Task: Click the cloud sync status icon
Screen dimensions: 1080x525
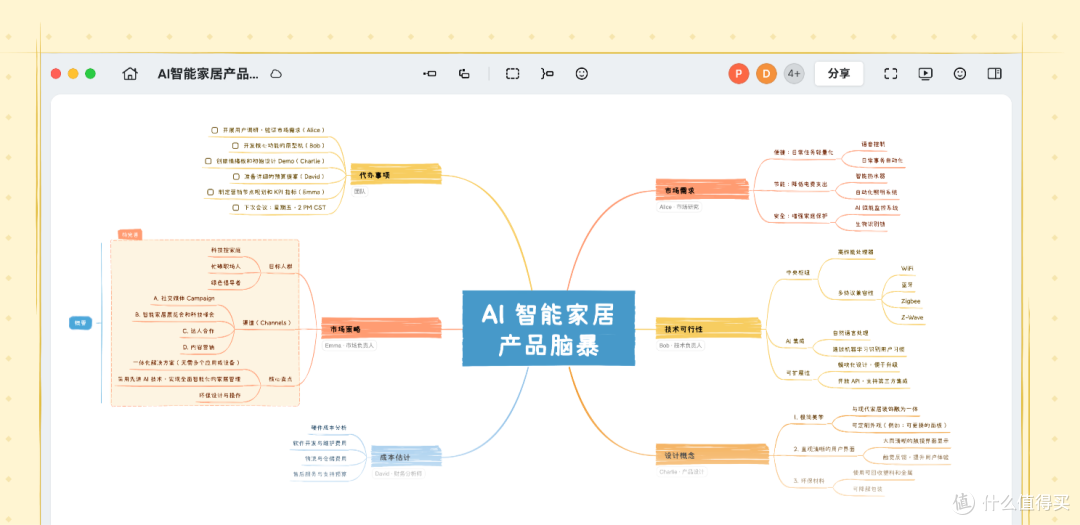Action: pyautogui.click(x=276, y=74)
